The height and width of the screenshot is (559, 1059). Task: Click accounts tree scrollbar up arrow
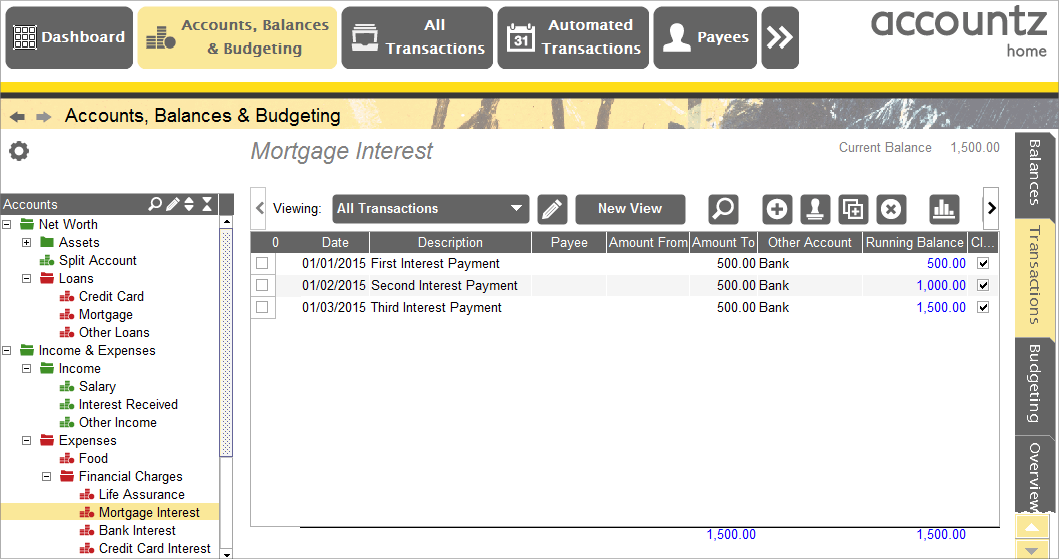point(227,221)
